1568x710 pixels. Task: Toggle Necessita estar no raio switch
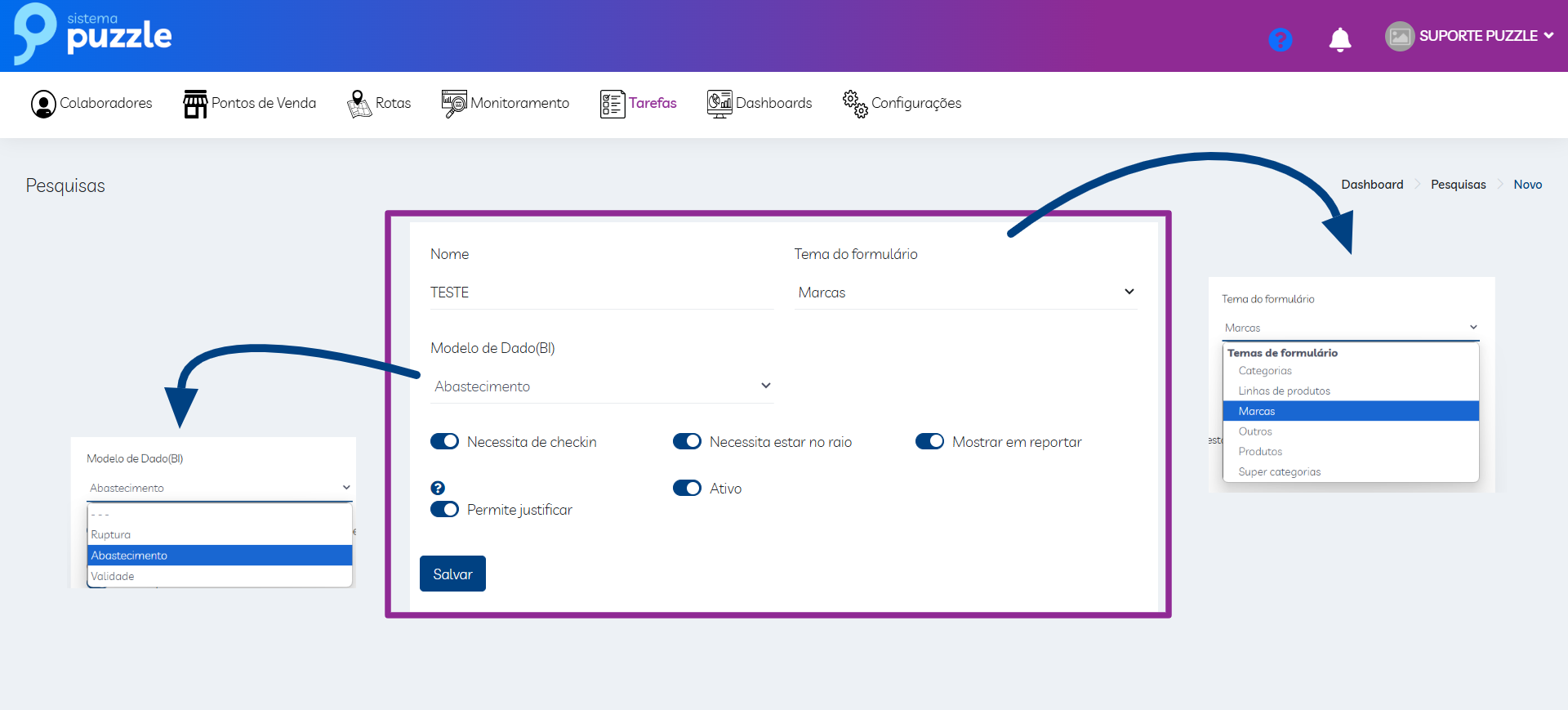(x=687, y=441)
